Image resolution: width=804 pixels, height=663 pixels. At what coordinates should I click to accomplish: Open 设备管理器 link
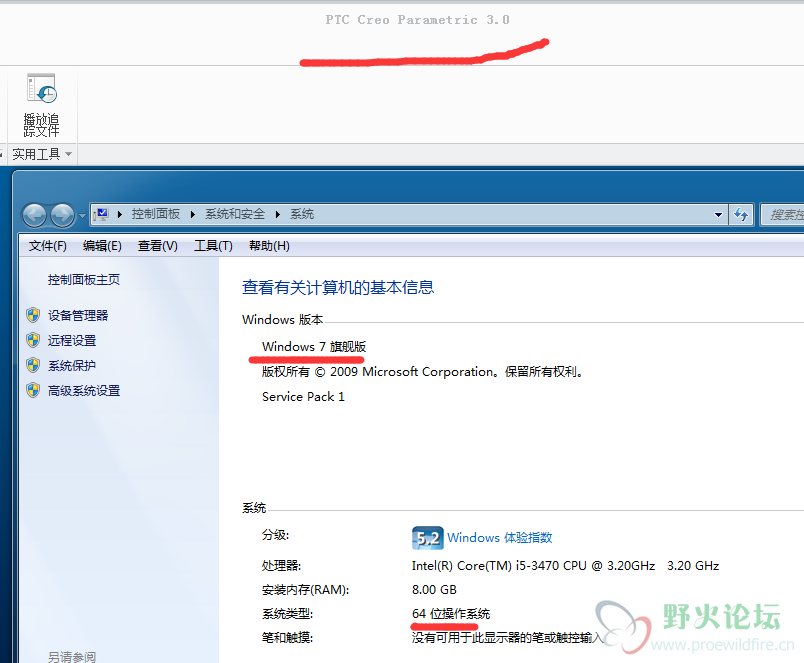(78, 315)
